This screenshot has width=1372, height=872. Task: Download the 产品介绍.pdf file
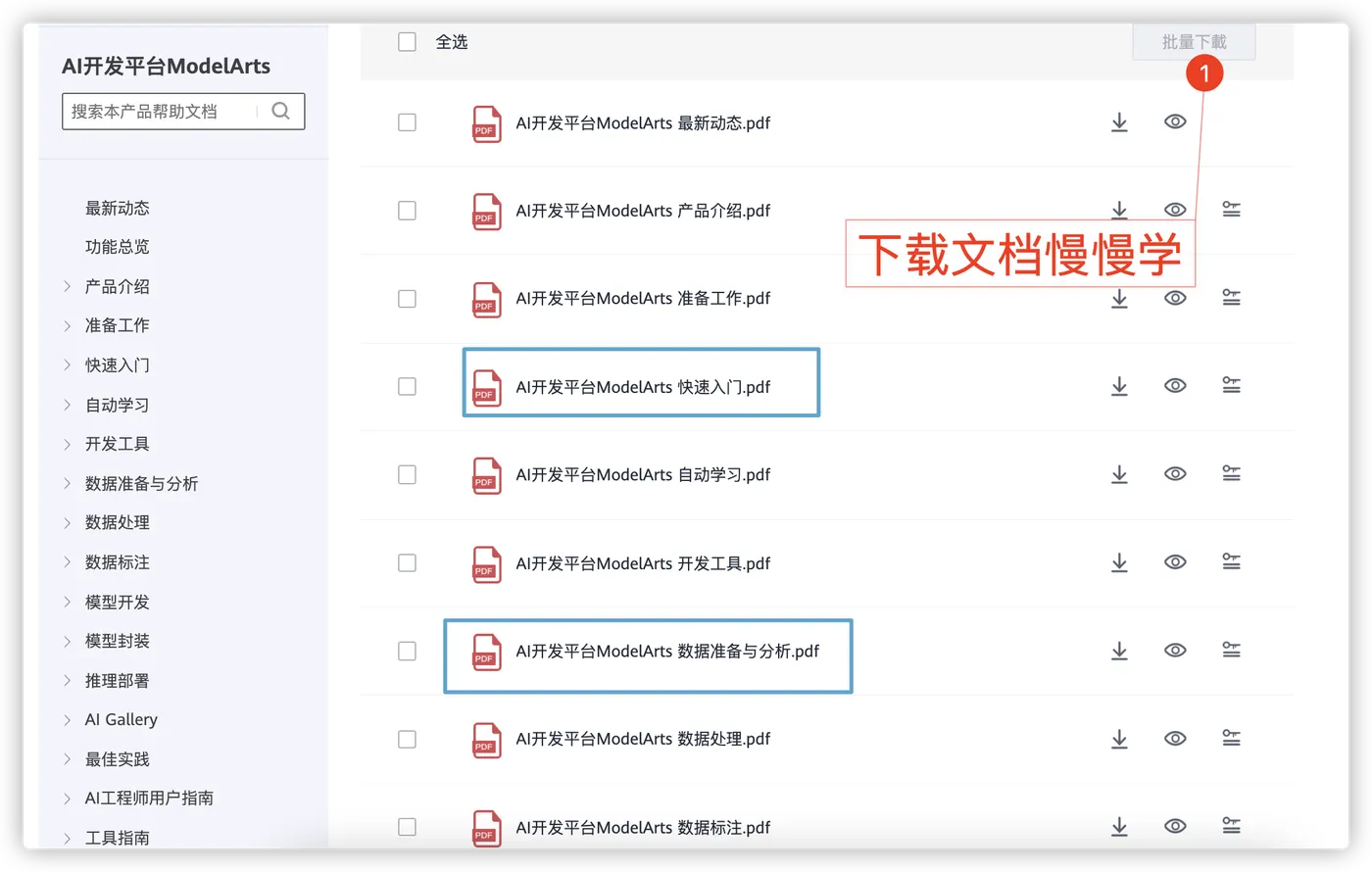click(1119, 210)
